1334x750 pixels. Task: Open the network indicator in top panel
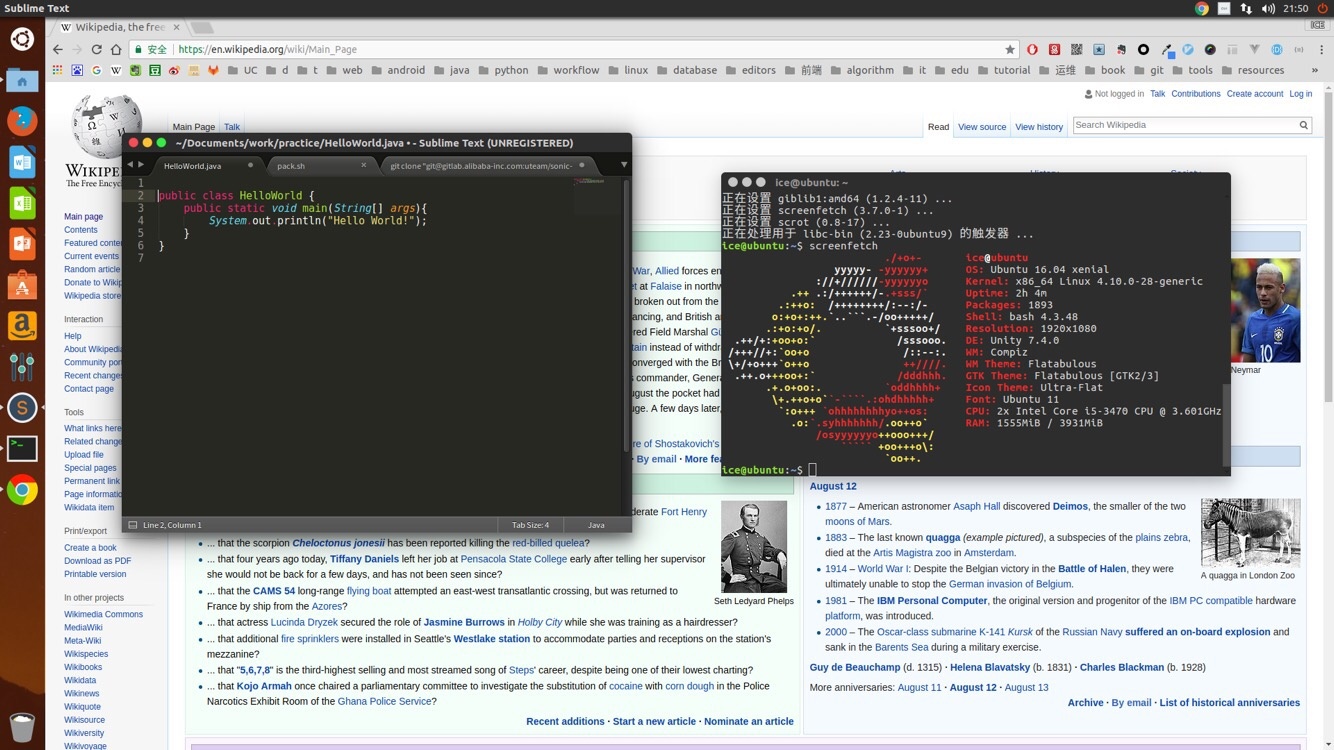1246,8
